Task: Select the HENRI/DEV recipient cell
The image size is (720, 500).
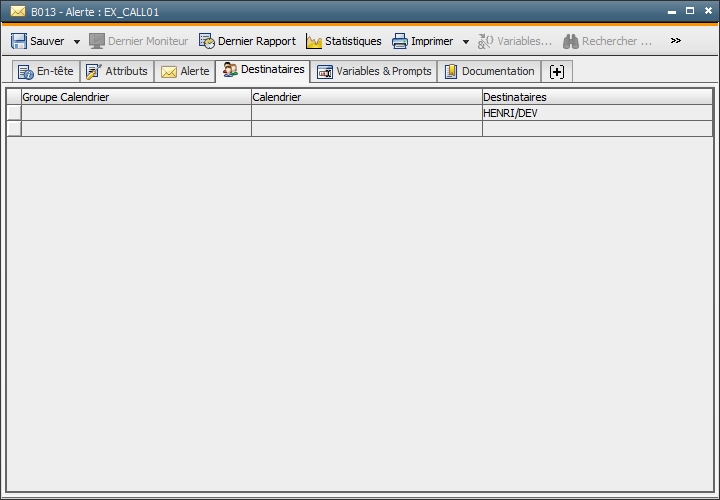Action: click(597, 113)
